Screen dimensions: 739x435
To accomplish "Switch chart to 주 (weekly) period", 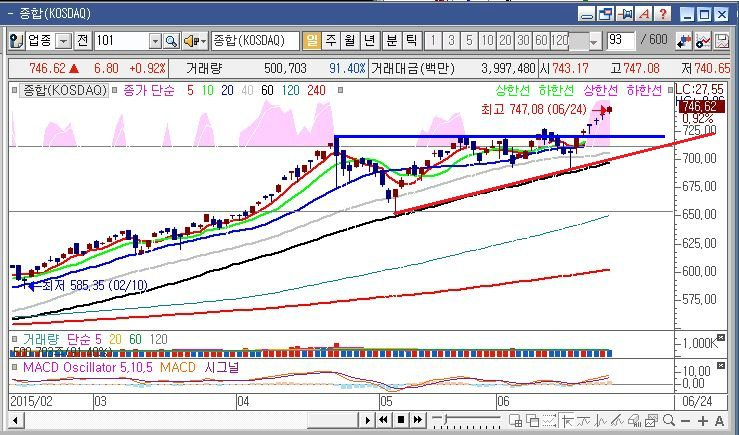I will (x=331, y=41).
